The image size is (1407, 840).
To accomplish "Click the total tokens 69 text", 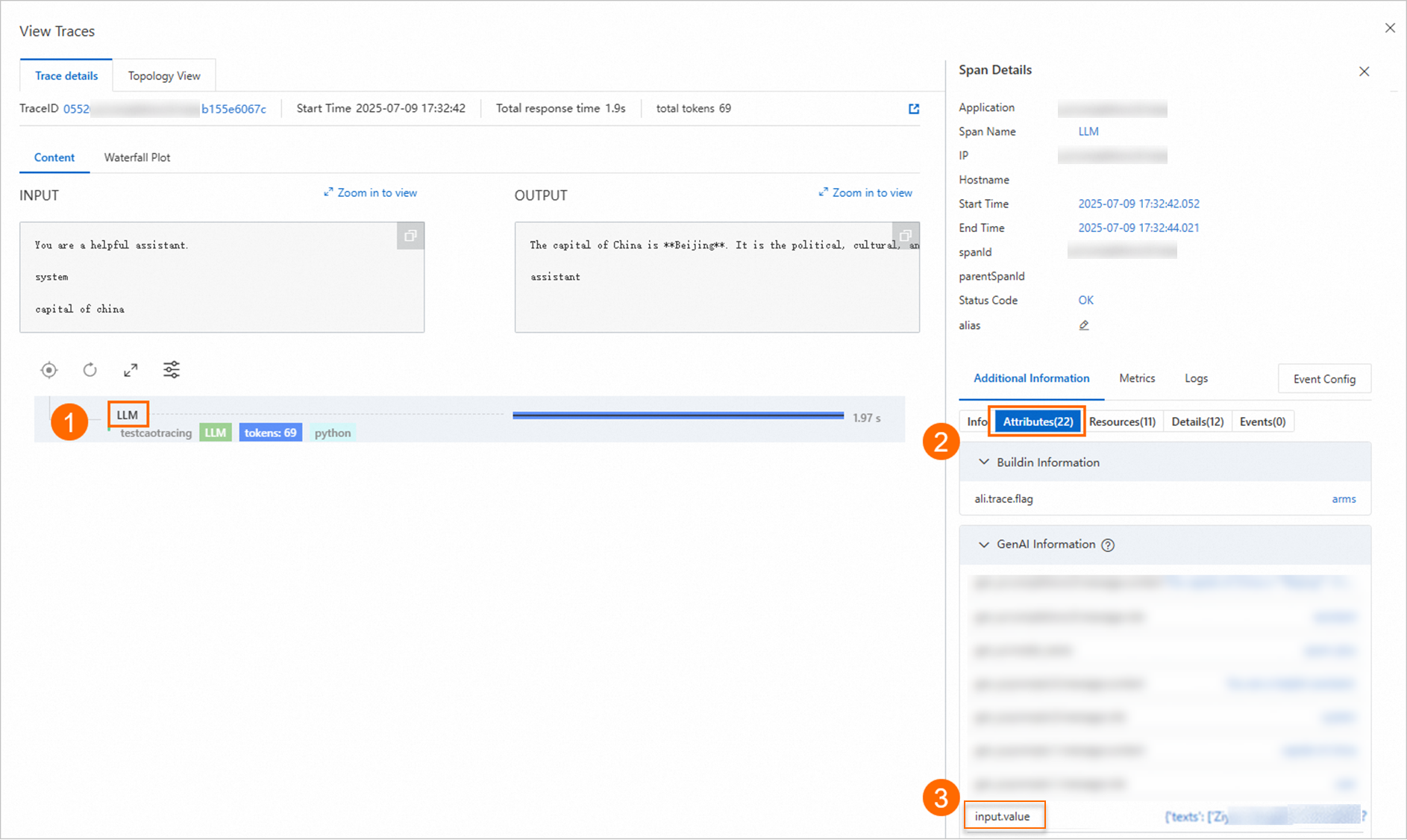I will click(x=694, y=109).
